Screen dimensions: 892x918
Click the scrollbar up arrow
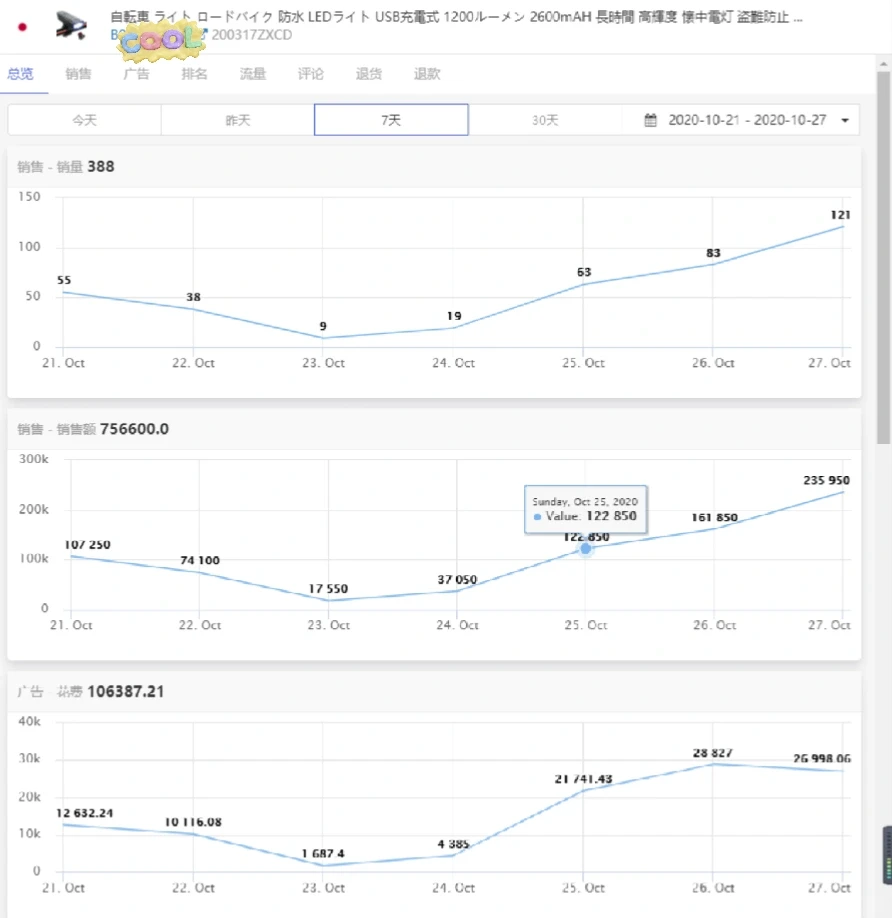[883, 63]
